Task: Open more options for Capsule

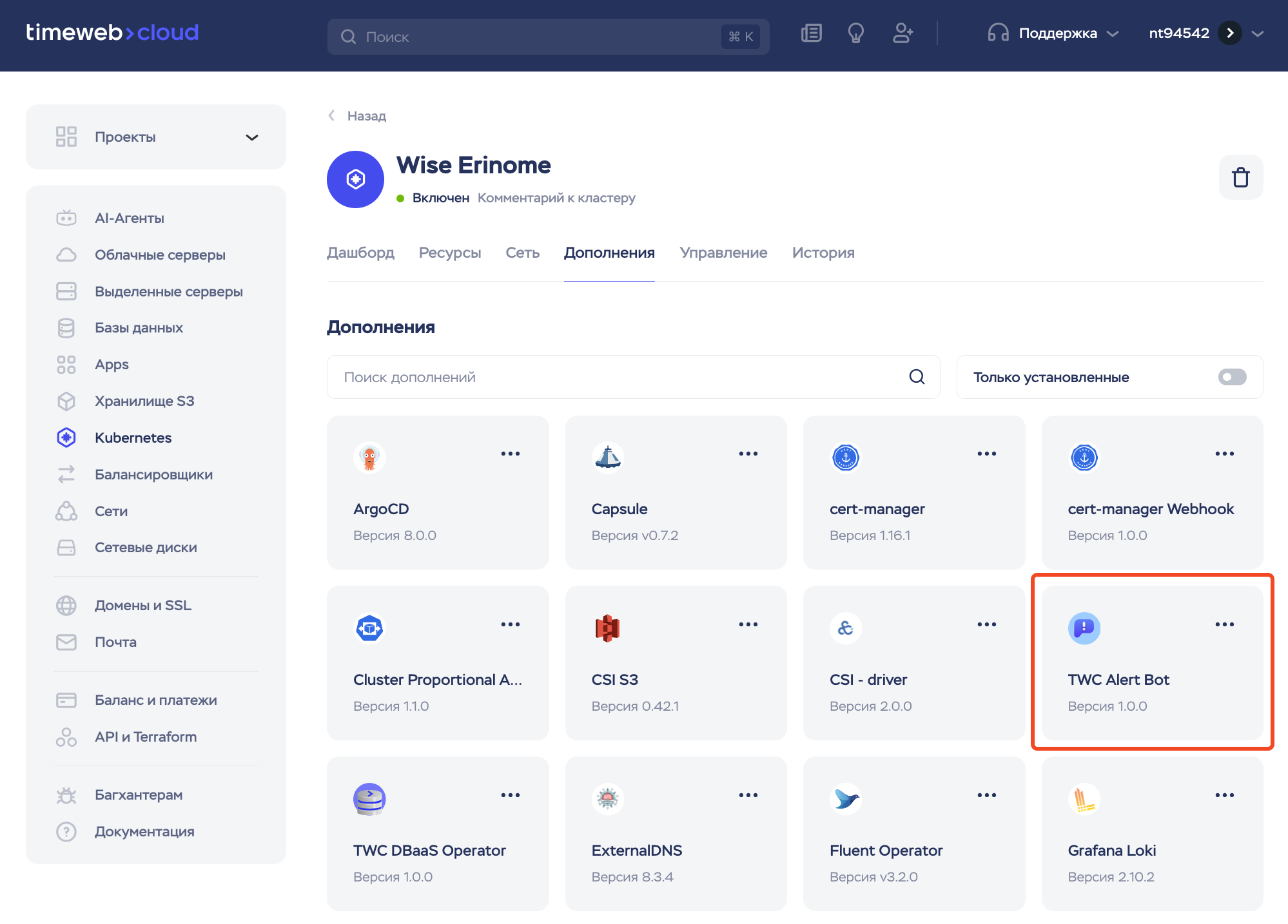Action: [748, 454]
